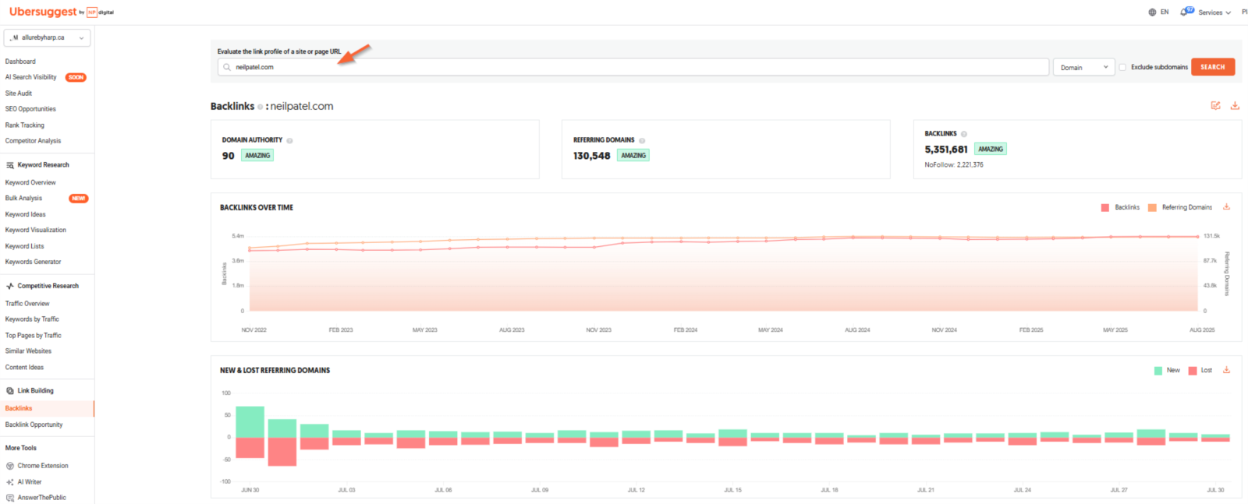Click the info icon next to Backlinks heading
Viewport: 1248px width, 504px height.
click(260, 106)
